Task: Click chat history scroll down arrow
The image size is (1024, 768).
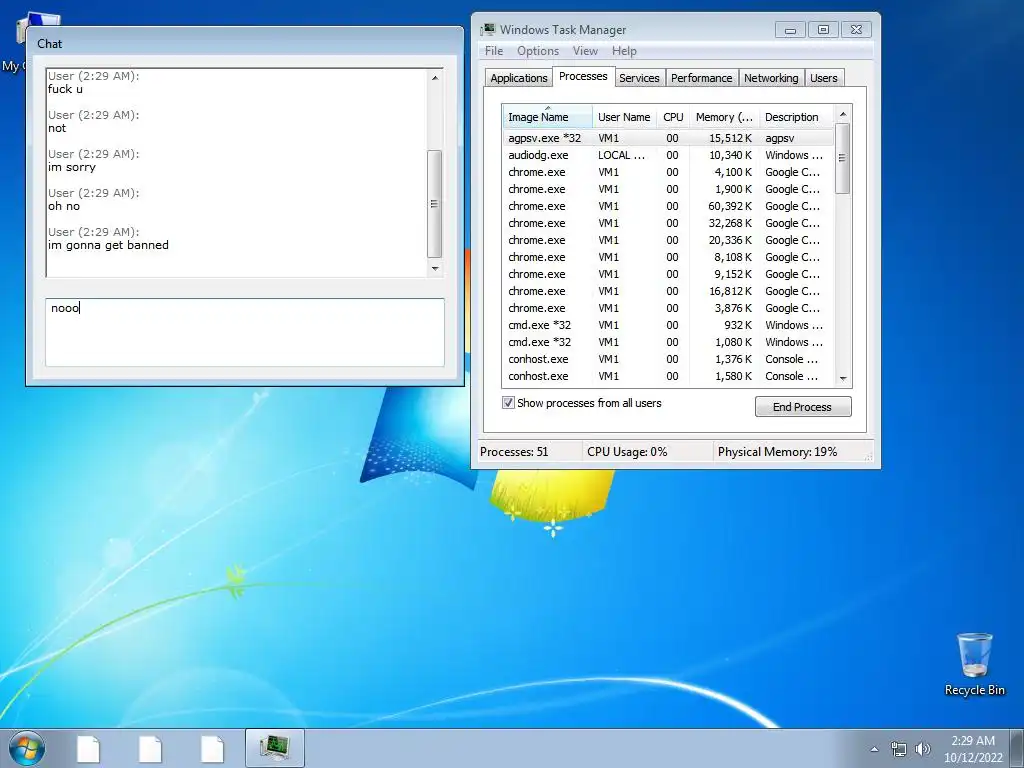Action: [x=435, y=268]
